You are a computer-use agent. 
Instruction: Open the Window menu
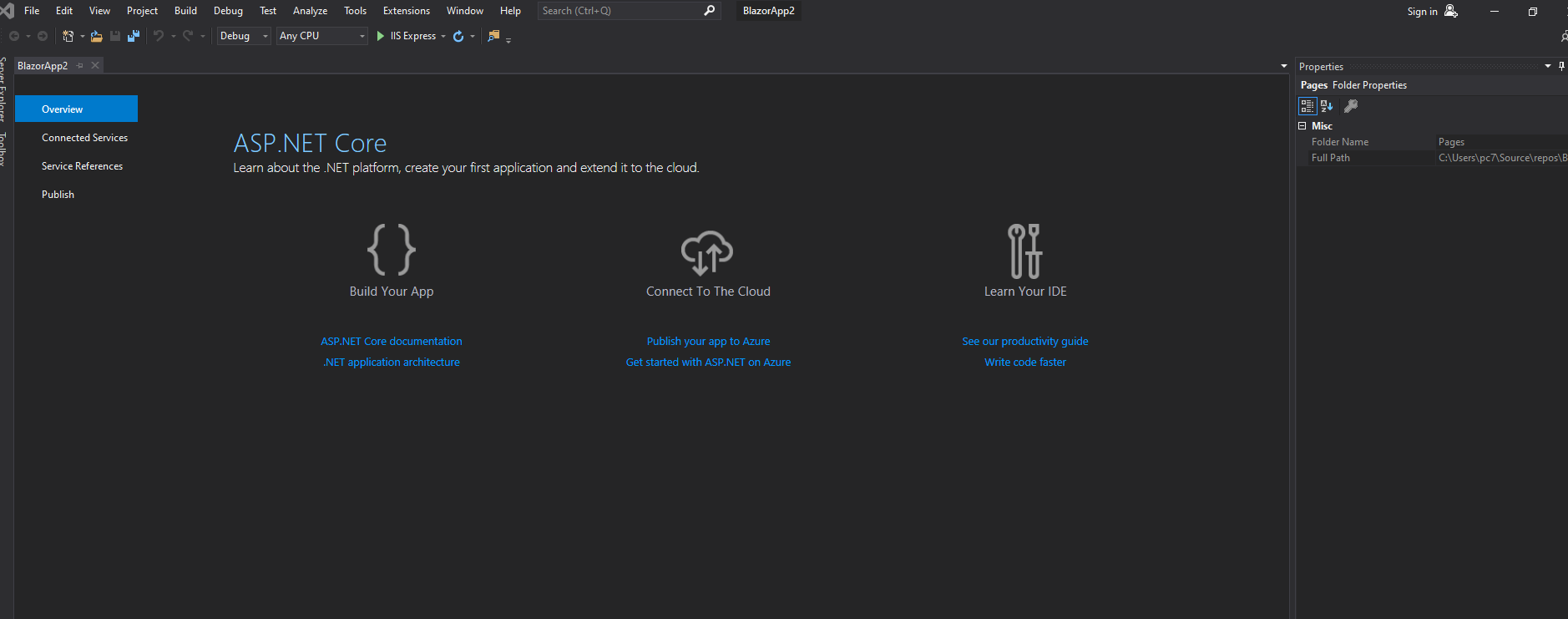[465, 11]
